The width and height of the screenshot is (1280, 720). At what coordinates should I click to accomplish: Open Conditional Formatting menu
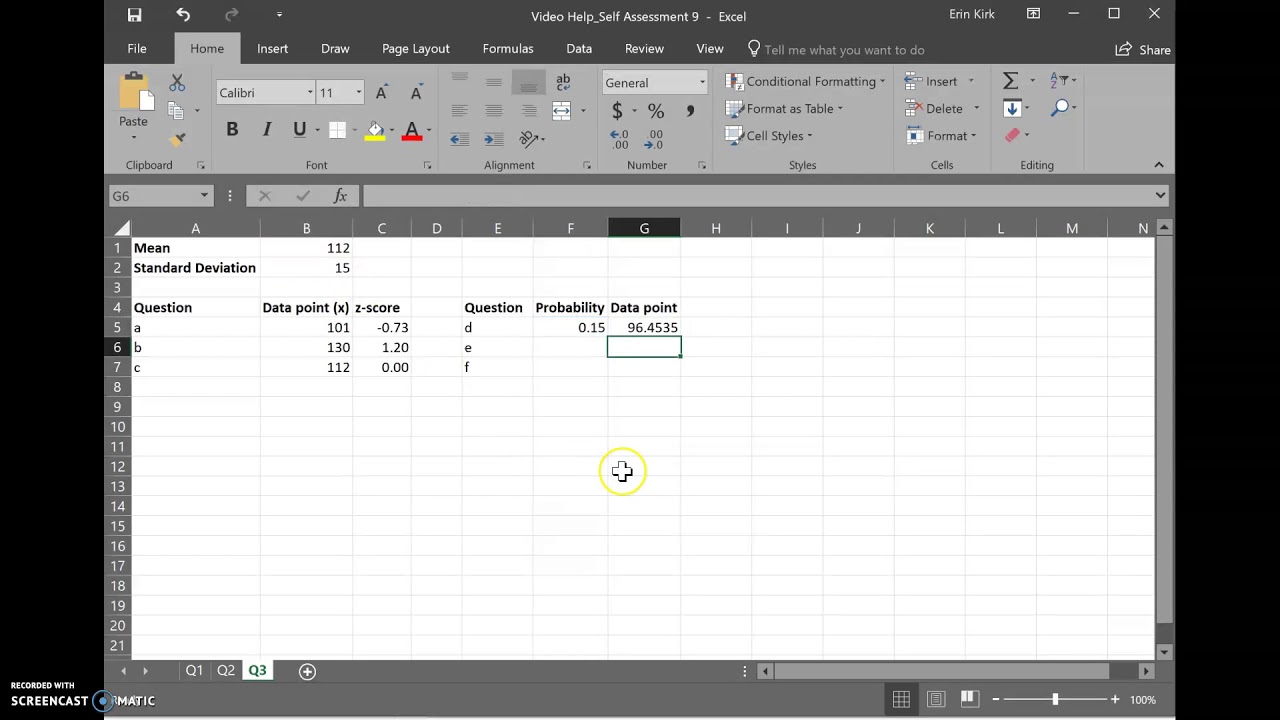[x=805, y=81]
